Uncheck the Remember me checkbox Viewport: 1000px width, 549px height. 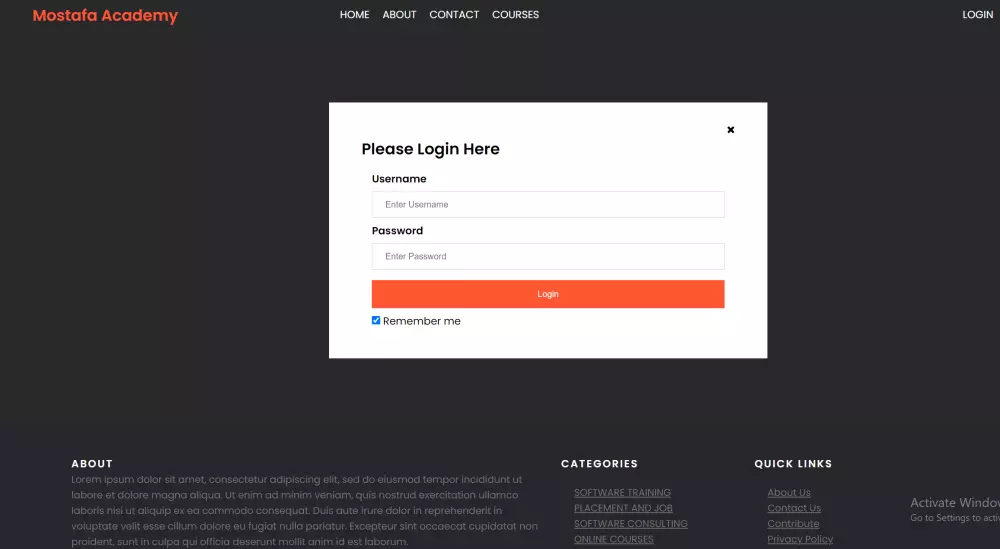[376, 321]
